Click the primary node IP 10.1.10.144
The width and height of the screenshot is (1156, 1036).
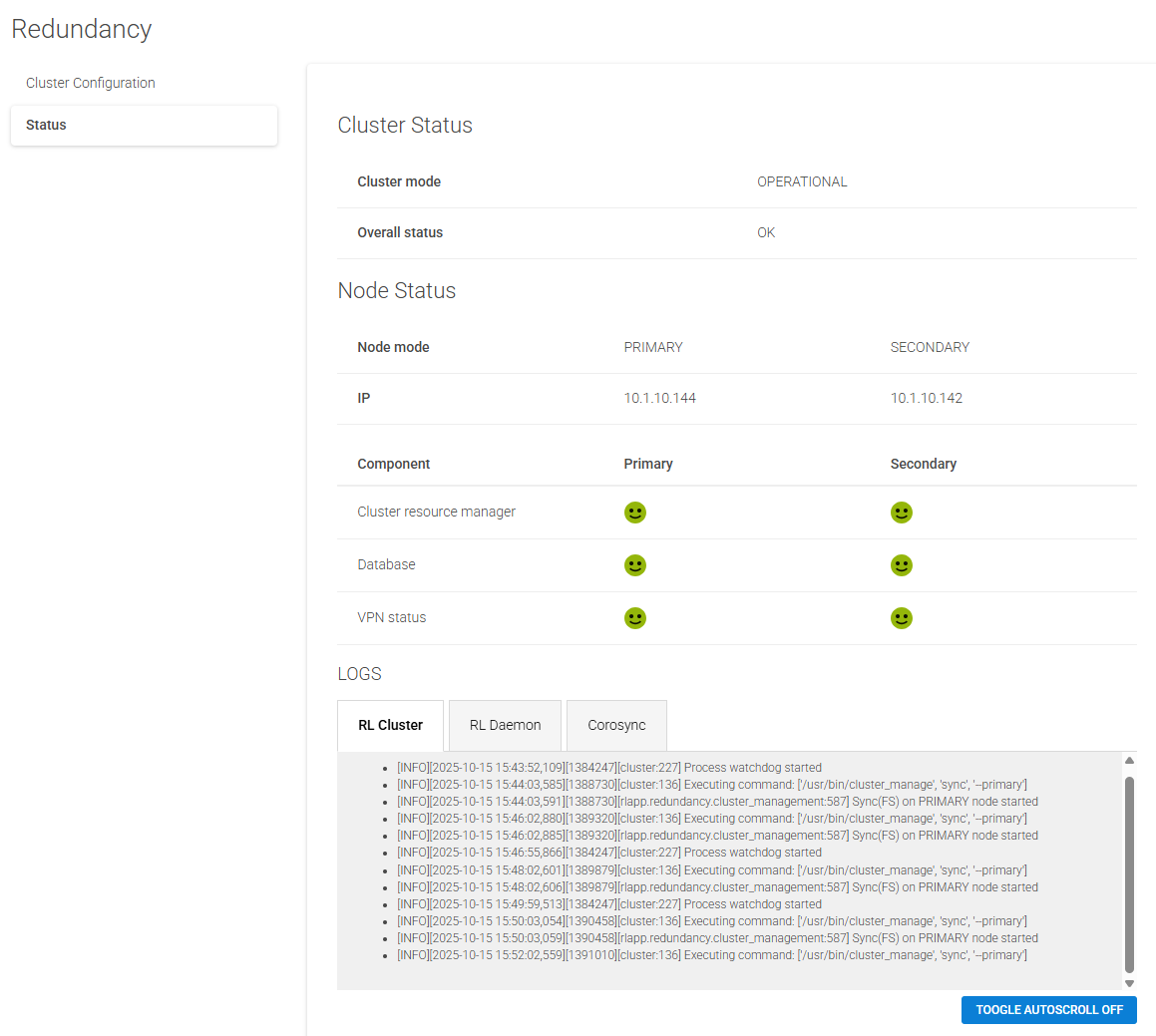pos(659,398)
